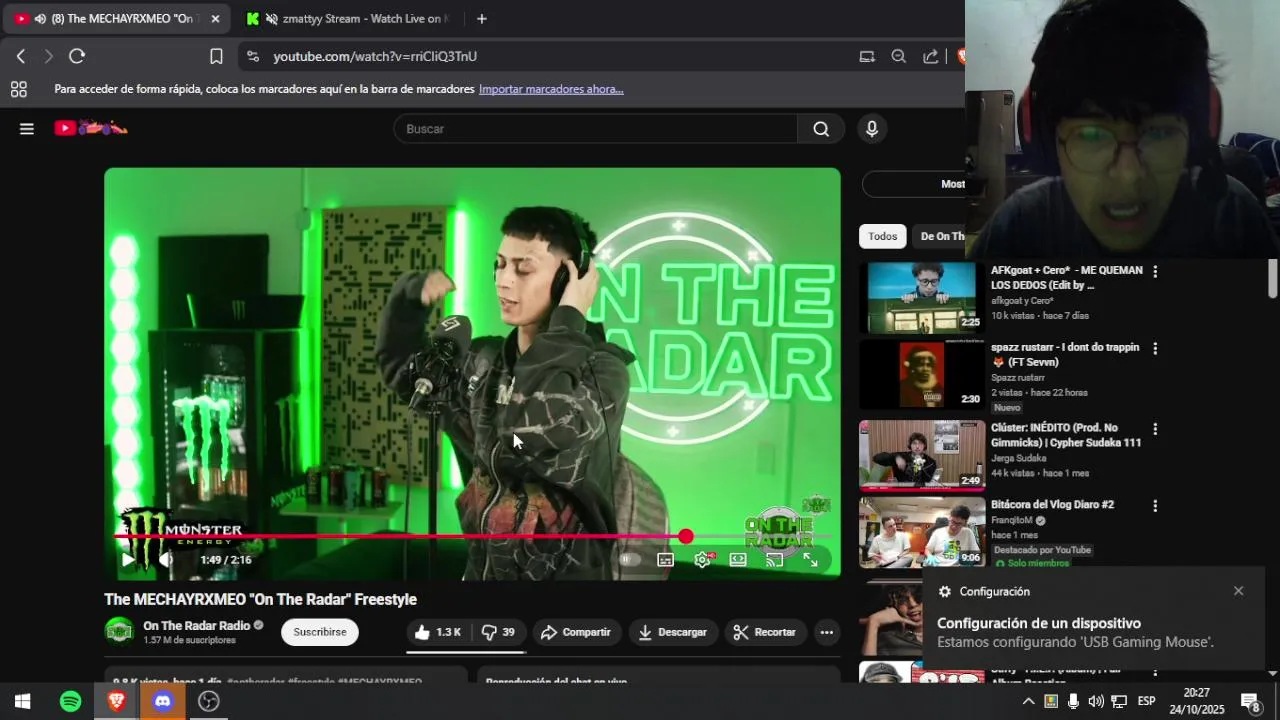Click the Most chip above related videos
This screenshot has width=1280, height=720.
click(x=913, y=184)
